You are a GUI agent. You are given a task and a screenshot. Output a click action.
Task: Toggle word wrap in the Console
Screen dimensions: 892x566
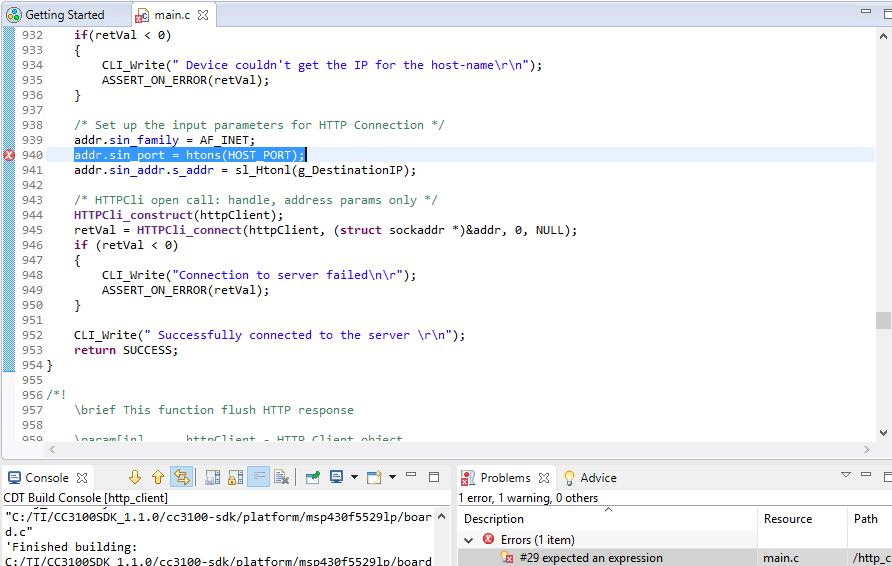[259, 477]
